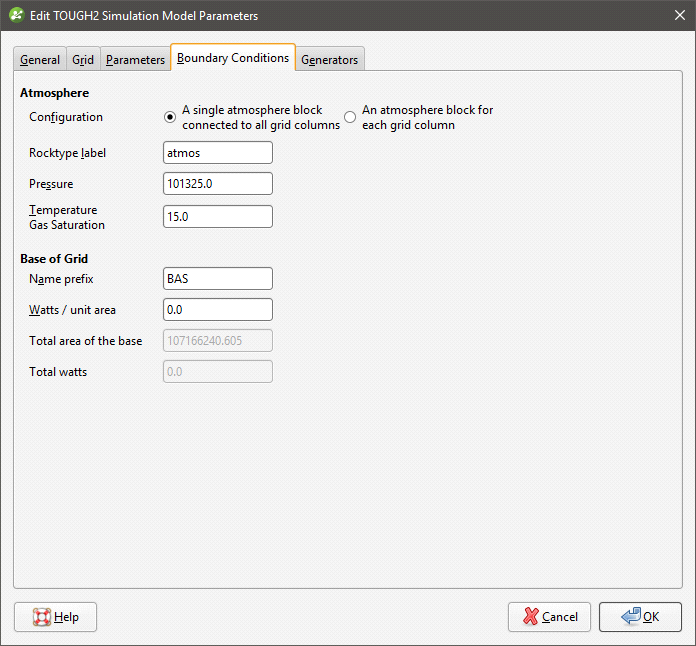
Task: Click the Total watts label
Action: (58, 372)
